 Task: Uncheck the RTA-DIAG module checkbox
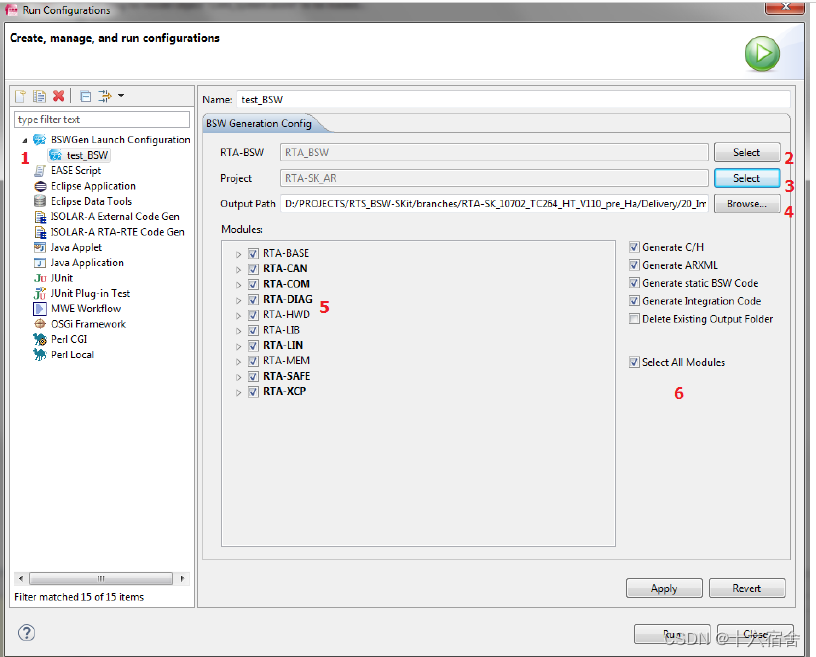(x=253, y=300)
